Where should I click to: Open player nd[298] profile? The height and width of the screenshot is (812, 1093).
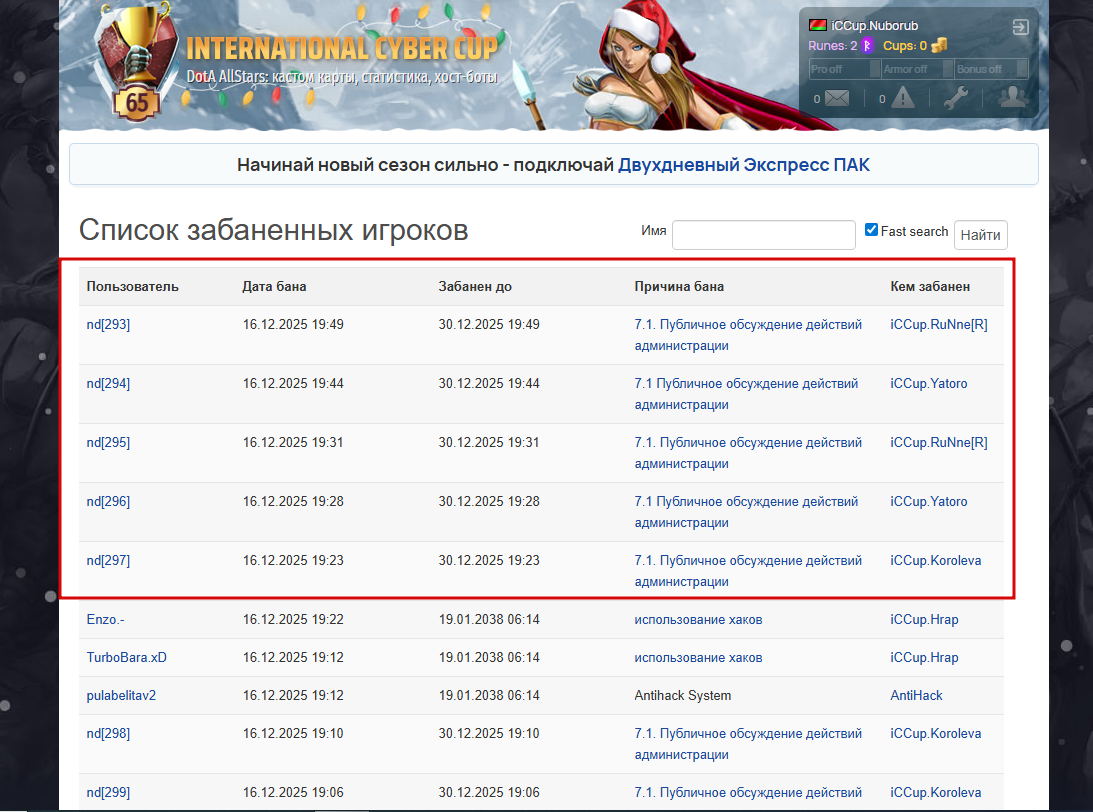click(x=108, y=734)
